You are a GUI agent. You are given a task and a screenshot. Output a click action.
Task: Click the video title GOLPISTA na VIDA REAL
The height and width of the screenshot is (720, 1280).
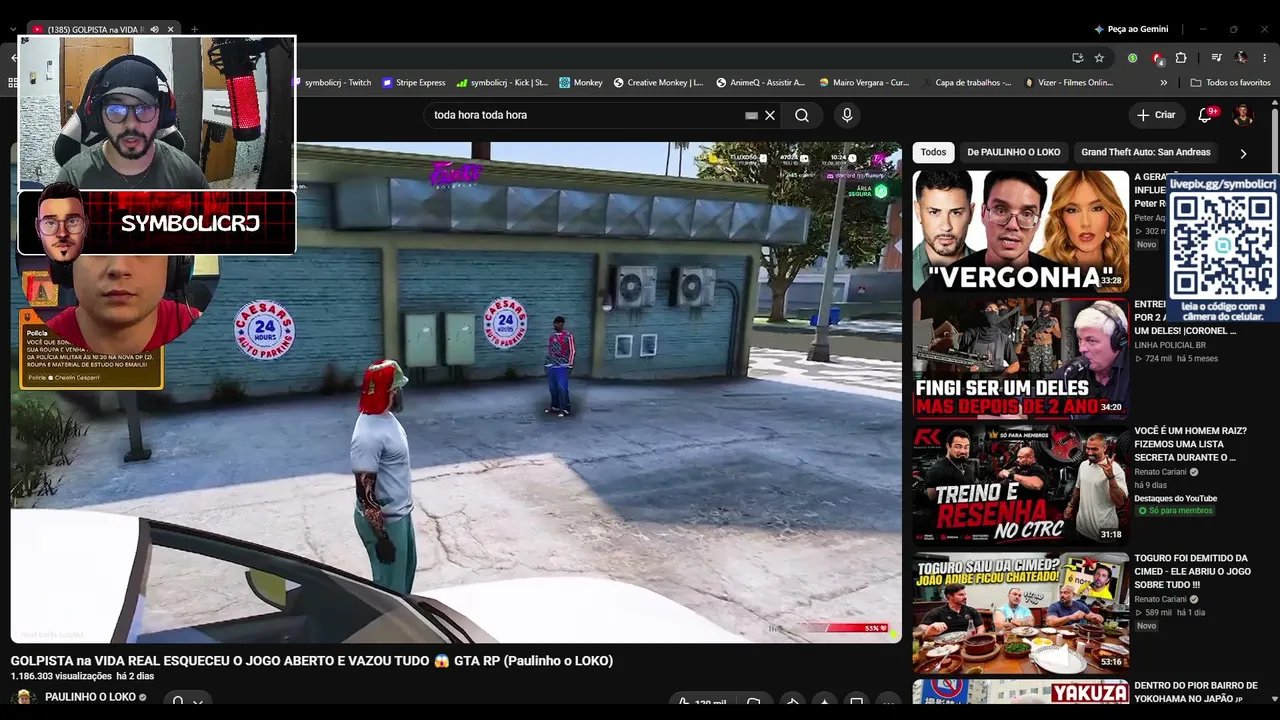pos(312,661)
